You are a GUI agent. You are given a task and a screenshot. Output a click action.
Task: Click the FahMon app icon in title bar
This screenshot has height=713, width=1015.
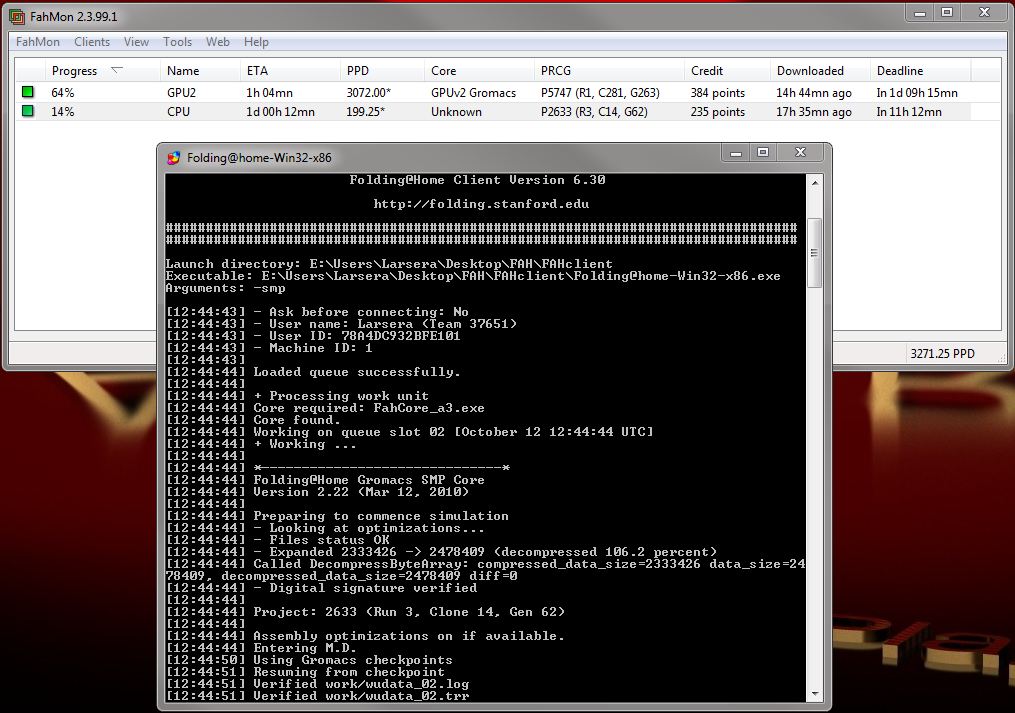(x=17, y=16)
